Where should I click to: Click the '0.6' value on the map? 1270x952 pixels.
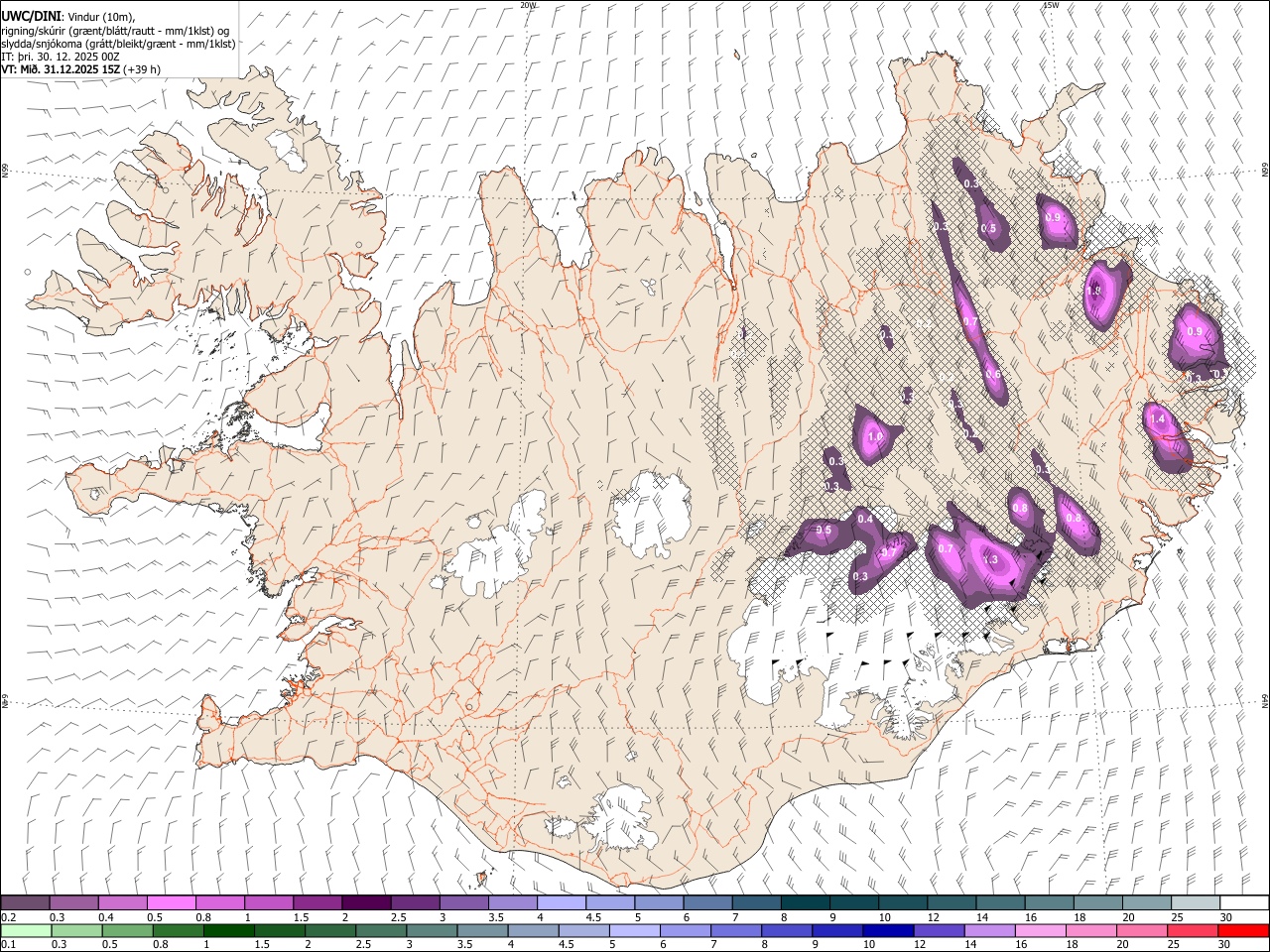pos(993,374)
